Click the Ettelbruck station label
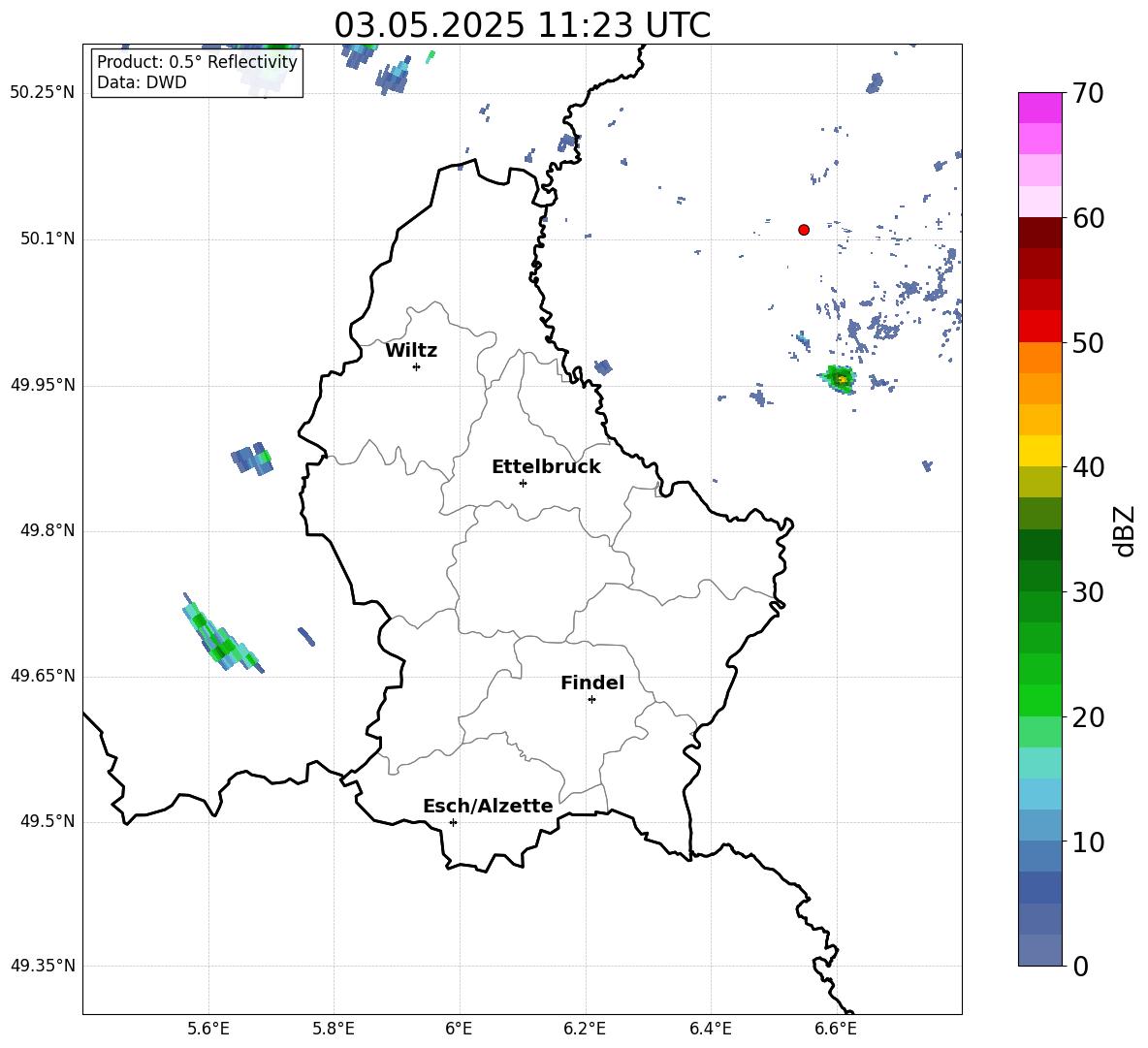This screenshot has height=1048, width=1148. click(x=546, y=467)
